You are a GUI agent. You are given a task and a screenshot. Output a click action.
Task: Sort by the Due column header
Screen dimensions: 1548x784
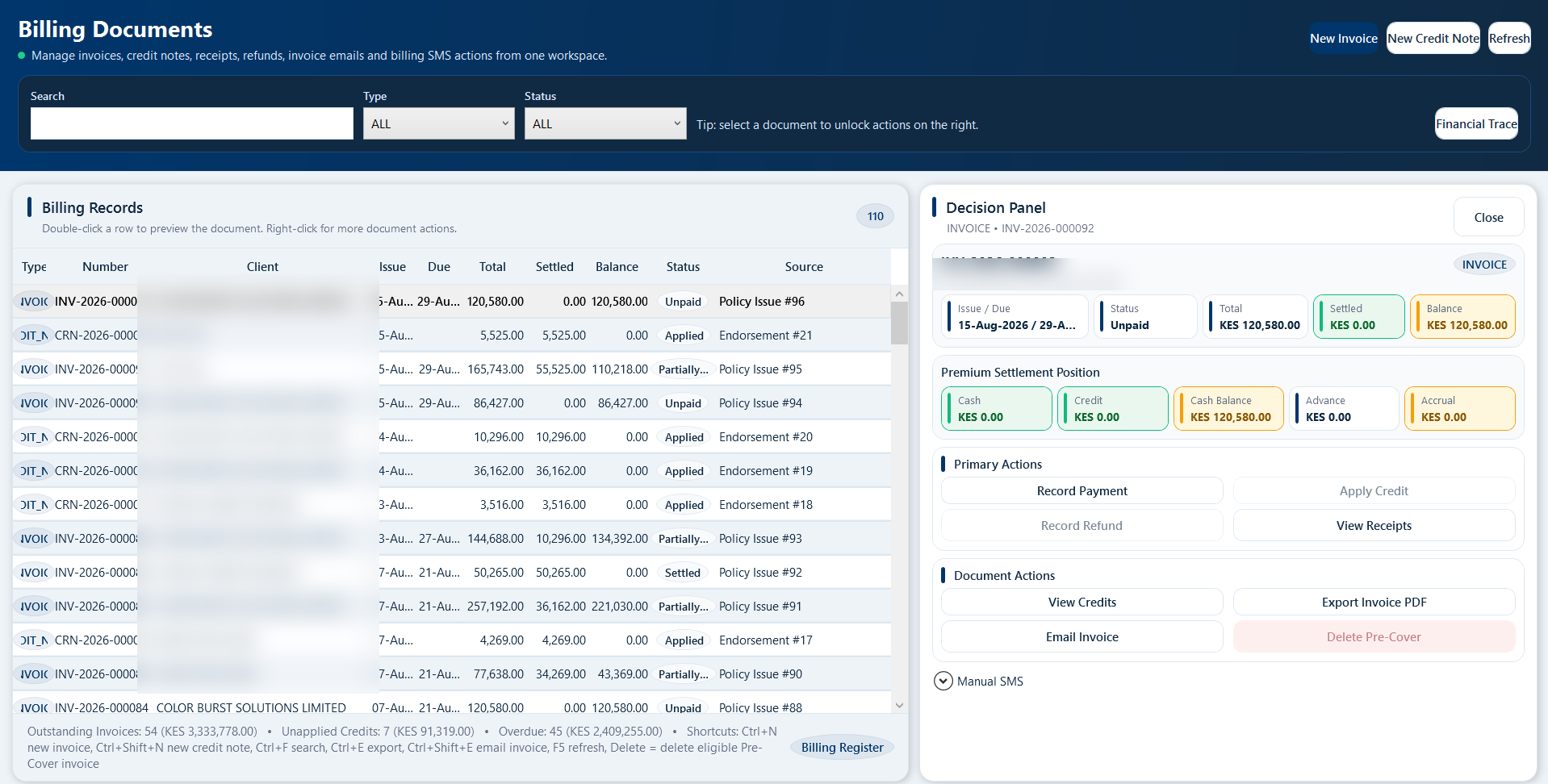(x=439, y=266)
